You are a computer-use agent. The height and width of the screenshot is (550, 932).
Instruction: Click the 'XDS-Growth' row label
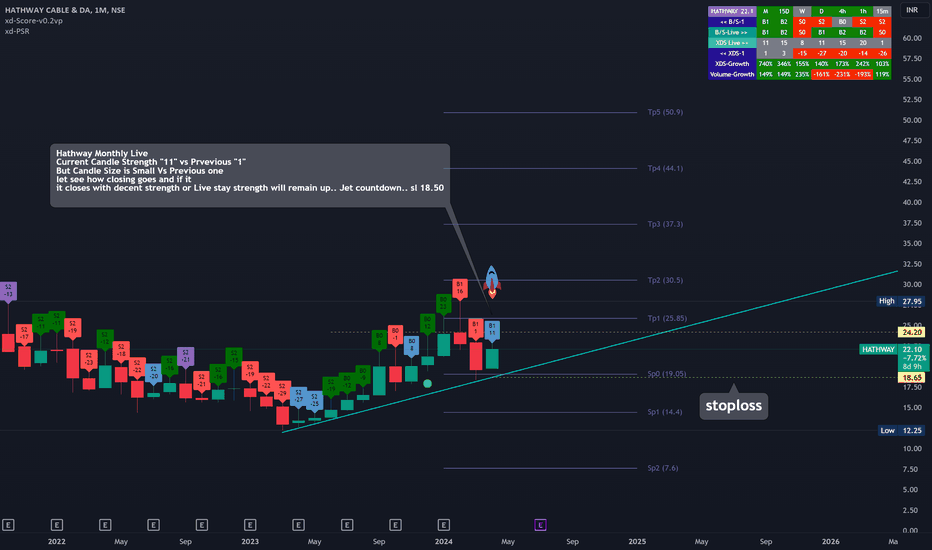point(732,64)
